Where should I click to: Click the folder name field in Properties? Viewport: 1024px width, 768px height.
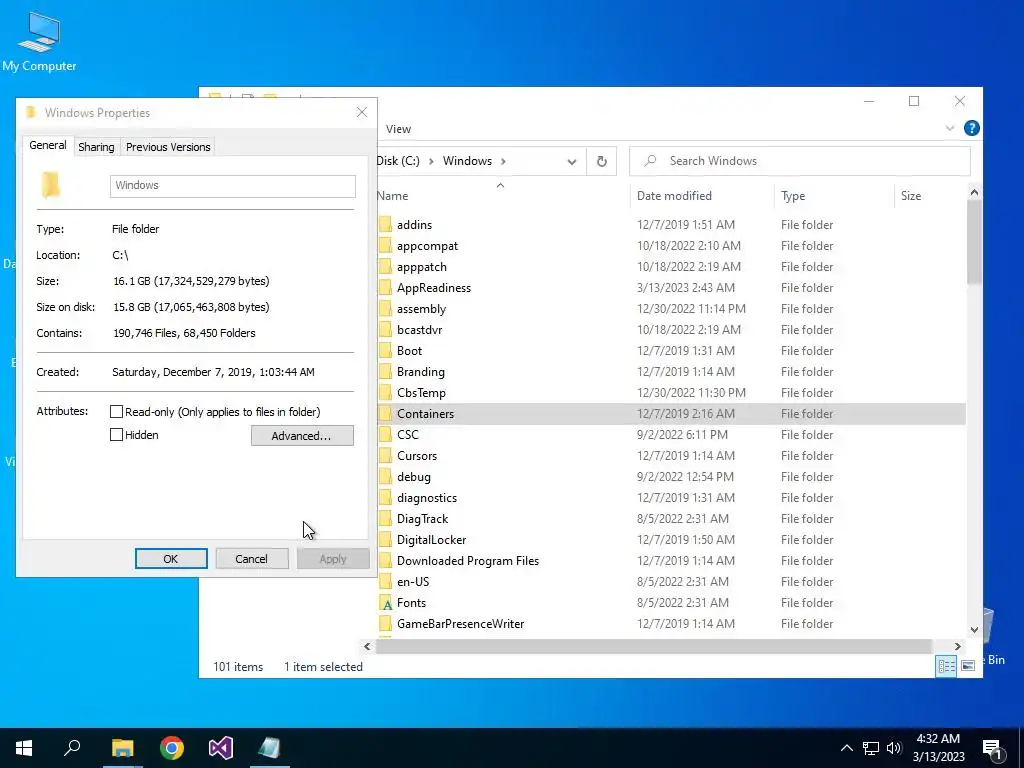tap(232, 185)
